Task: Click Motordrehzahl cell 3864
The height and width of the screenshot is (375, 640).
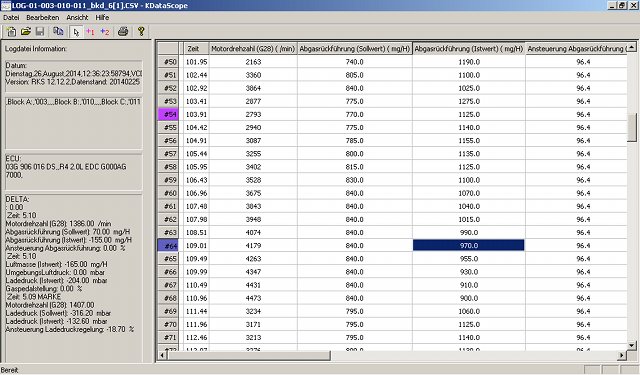Action: coord(253,88)
